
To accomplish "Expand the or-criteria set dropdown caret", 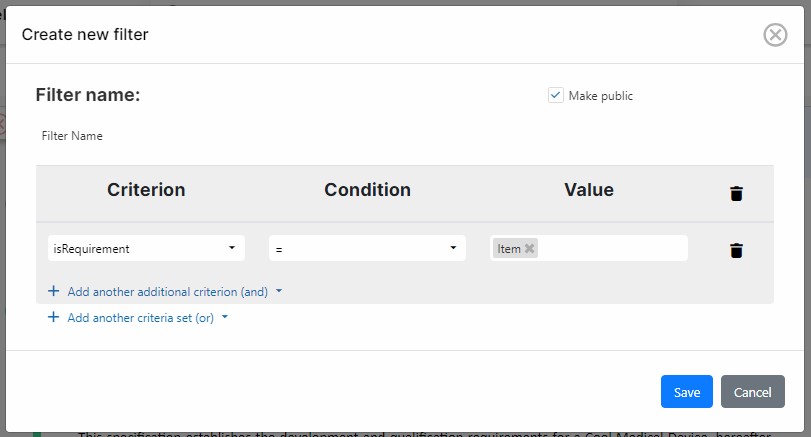I will [225, 318].
